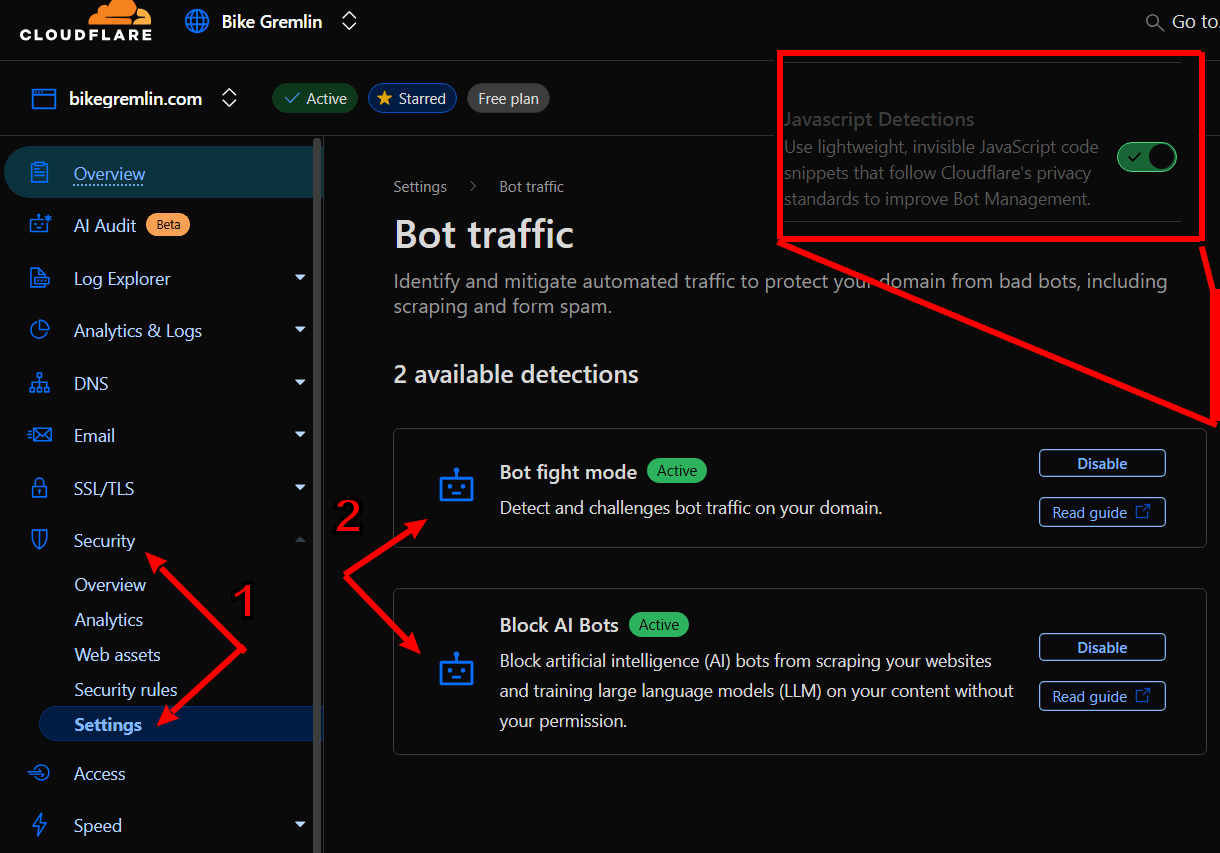Click external link icon in Bot fight mode guide
The image size is (1220, 853).
point(1143,511)
